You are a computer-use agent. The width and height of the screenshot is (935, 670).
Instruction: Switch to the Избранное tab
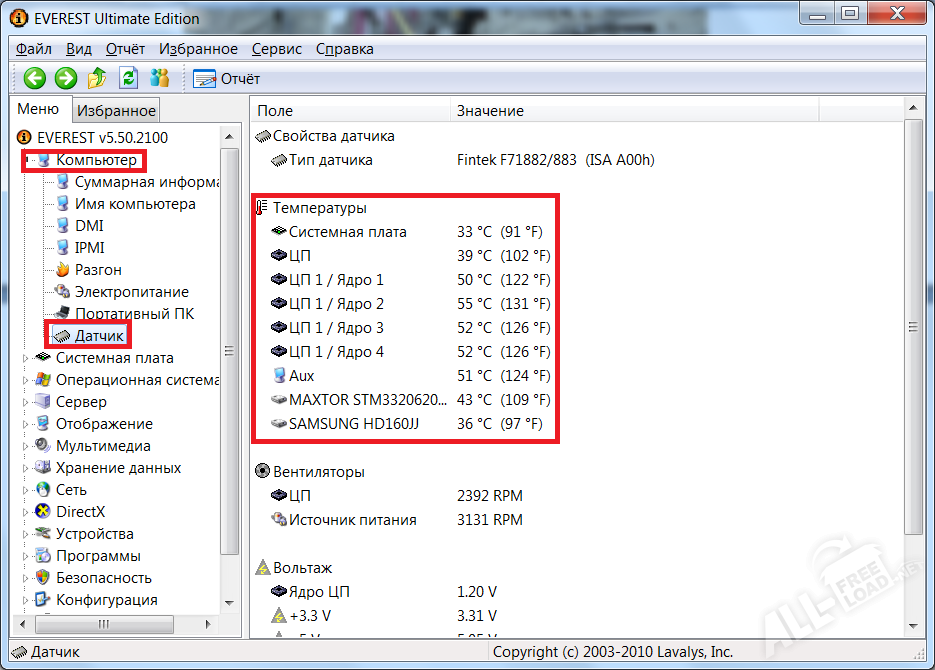[117, 111]
